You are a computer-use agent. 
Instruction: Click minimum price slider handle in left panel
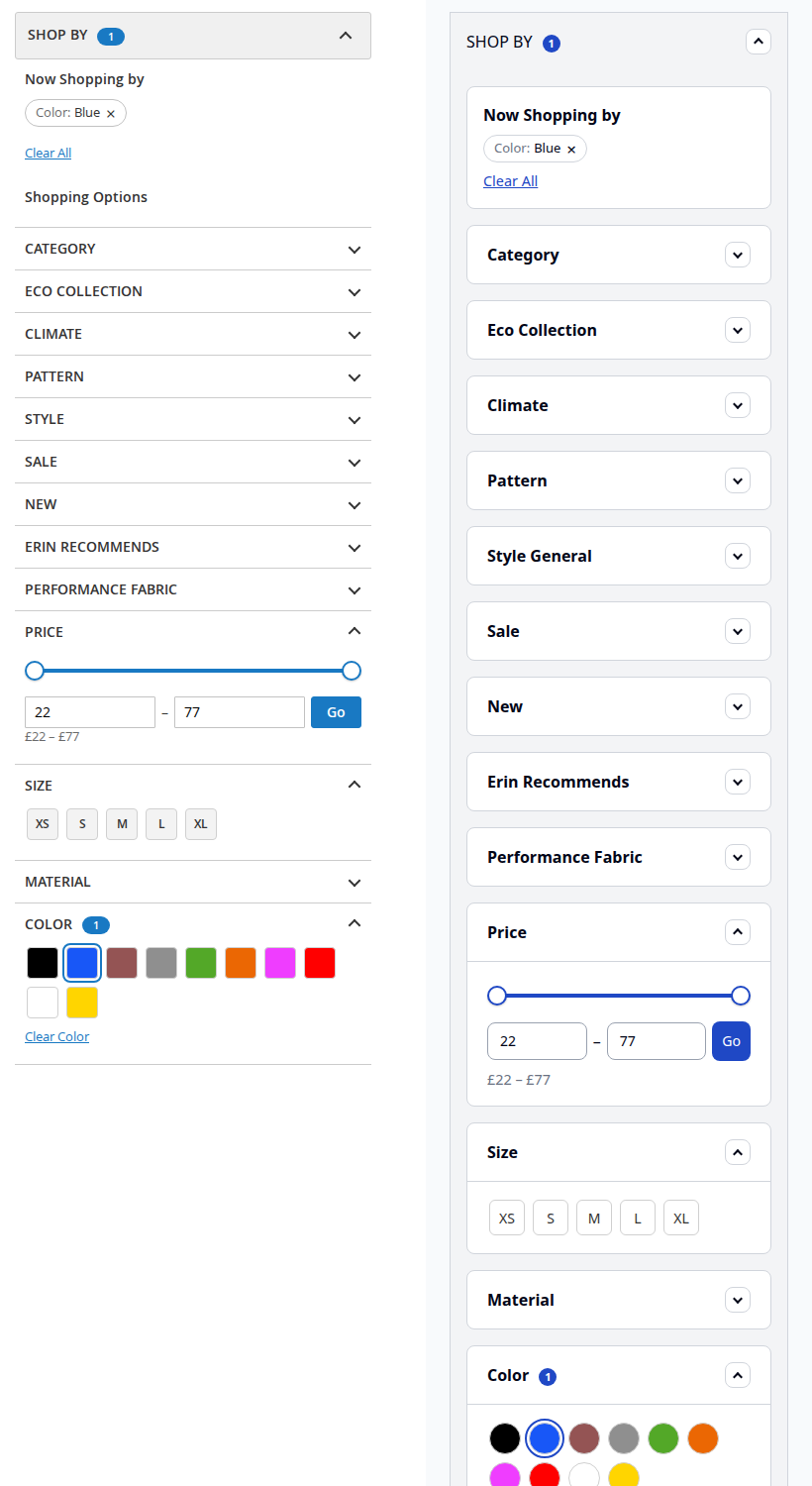35,671
